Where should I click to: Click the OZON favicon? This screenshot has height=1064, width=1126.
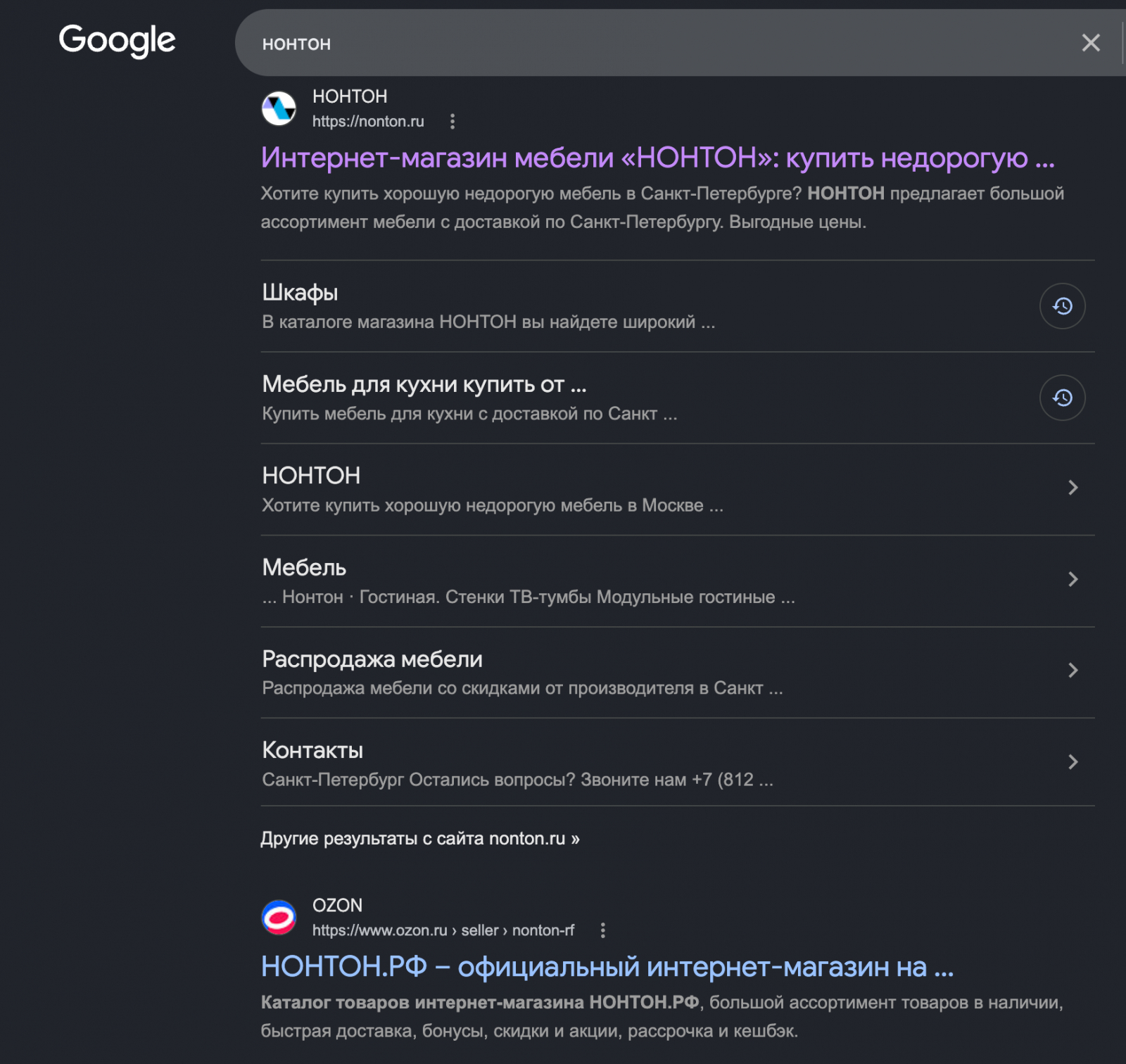(279, 918)
